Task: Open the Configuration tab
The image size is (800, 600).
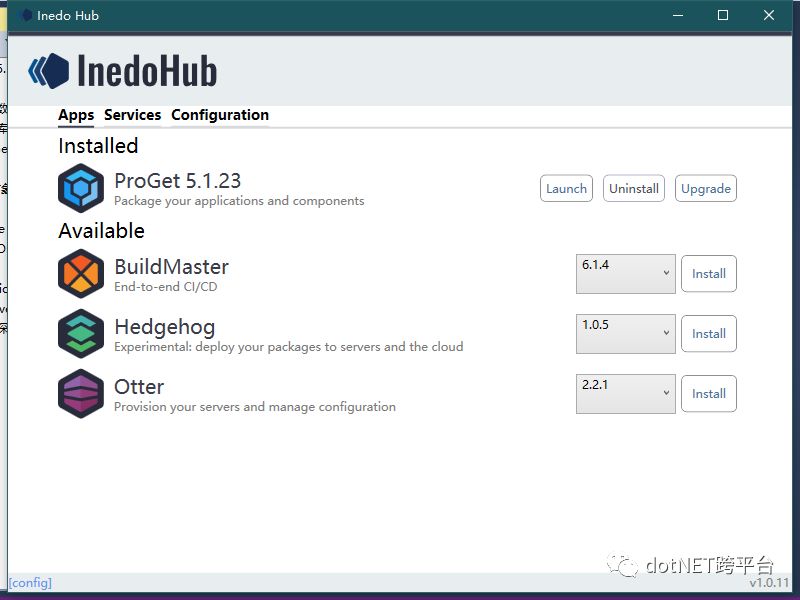Action: [x=220, y=115]
